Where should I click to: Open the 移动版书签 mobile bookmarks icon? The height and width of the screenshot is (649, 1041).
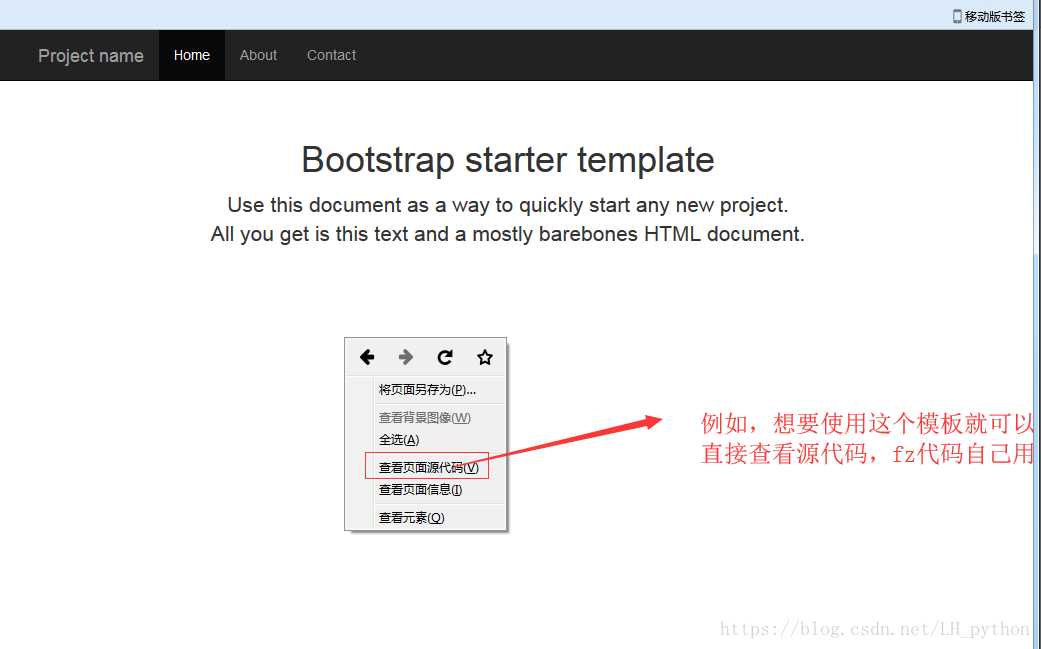point(957,17)
